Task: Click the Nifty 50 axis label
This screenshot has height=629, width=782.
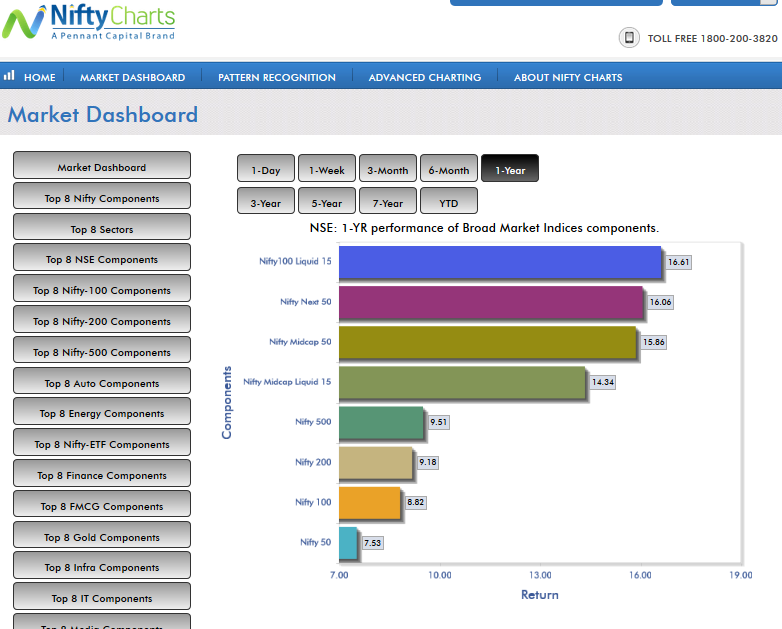Action: pyautogui.click(x=316, y=542)
